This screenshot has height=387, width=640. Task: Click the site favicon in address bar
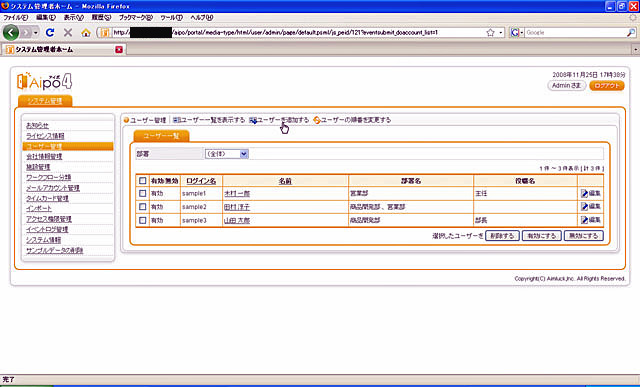[x=104, y=33]
